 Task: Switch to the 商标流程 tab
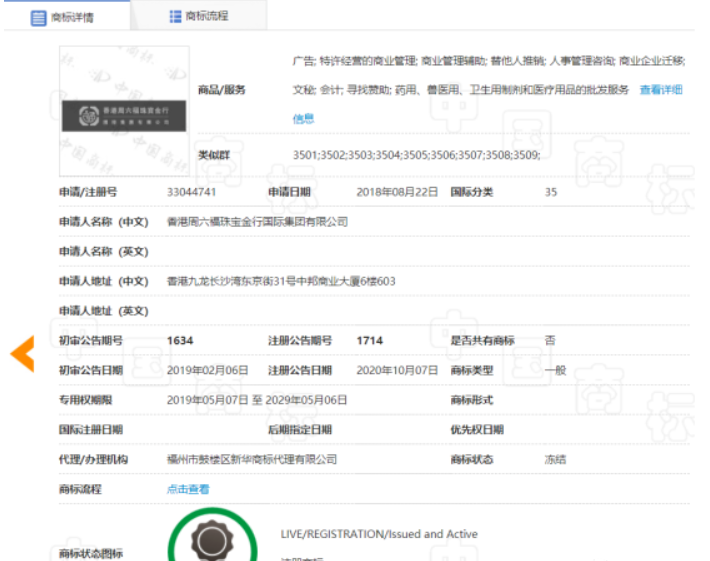[199, 16]
